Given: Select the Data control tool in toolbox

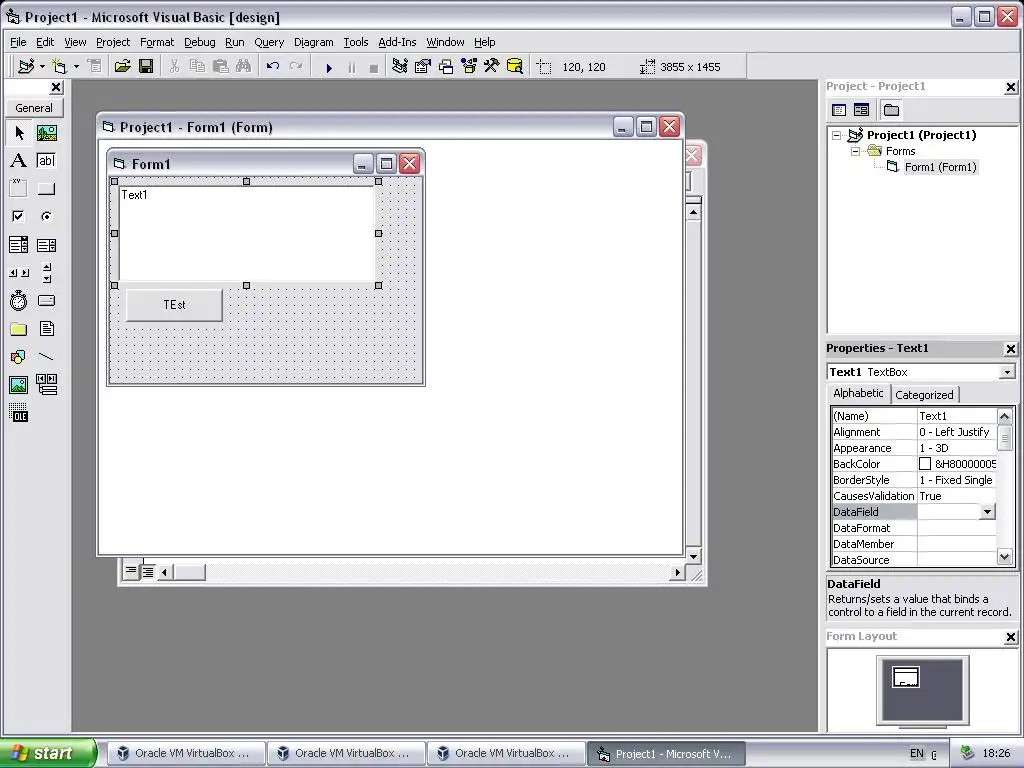Looking at the screenshot, I should click(x=46, y=385).
